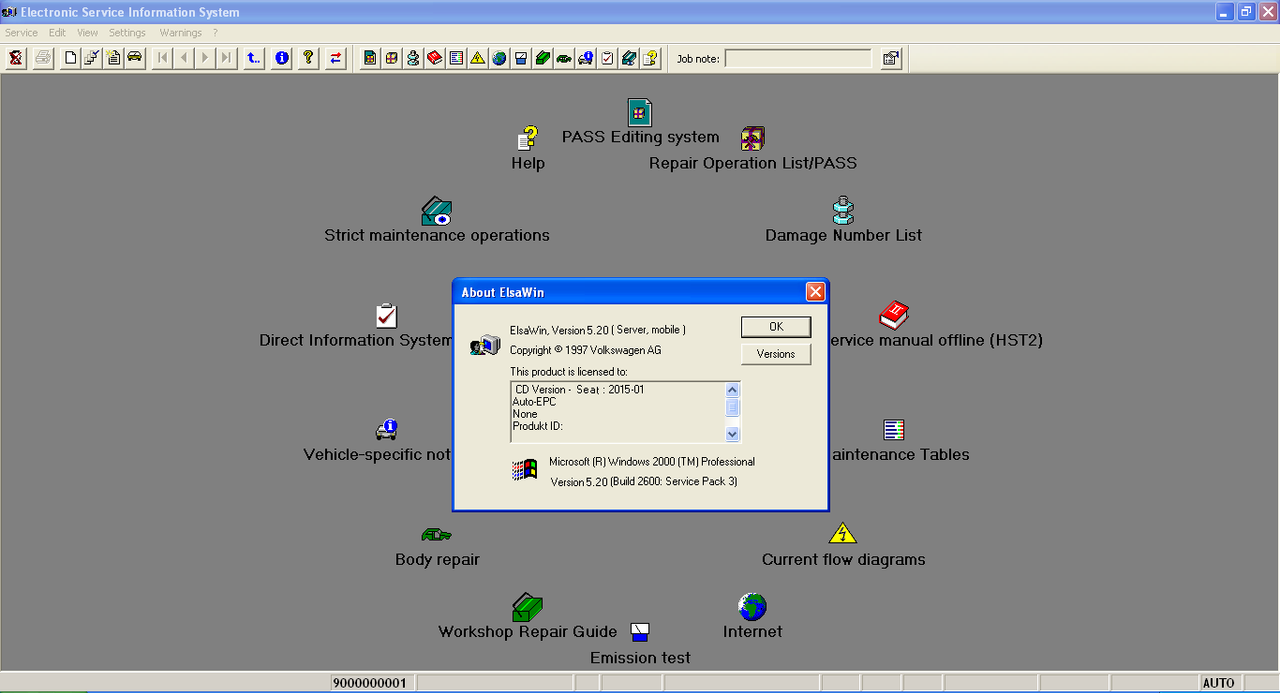Click the Versions button
1280x693 pixels.
776,354
